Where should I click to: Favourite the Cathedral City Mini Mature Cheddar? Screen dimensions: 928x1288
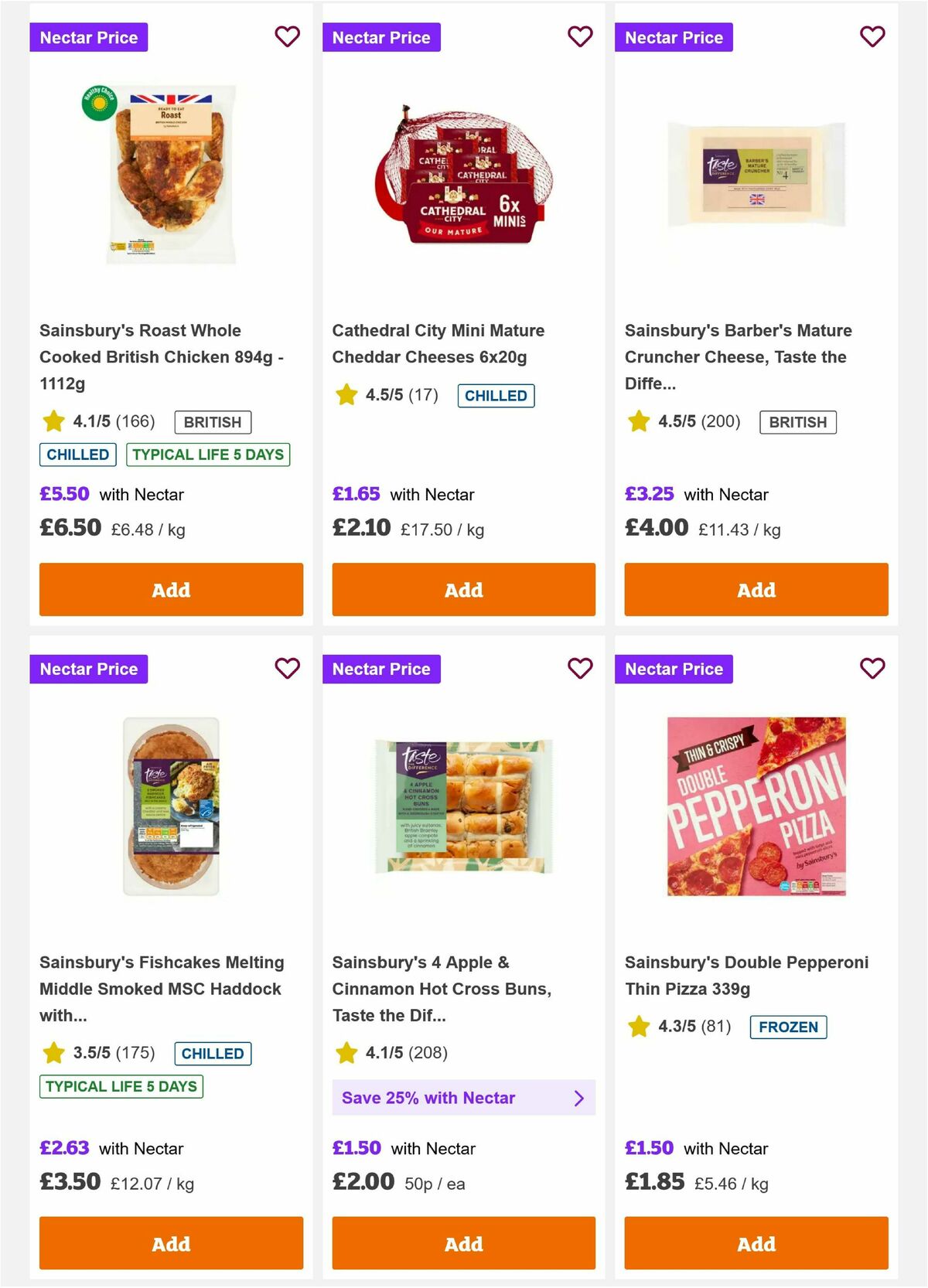pos(579,36)
